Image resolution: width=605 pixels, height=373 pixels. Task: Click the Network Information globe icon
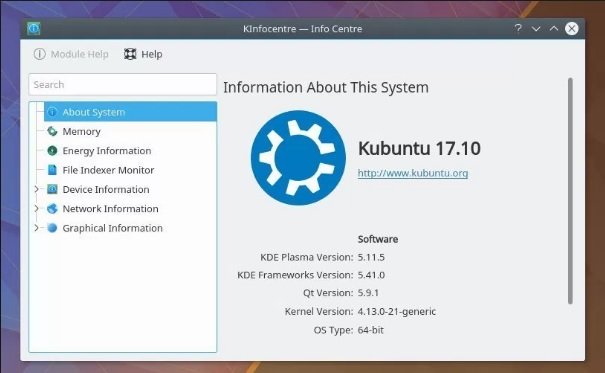(x=52, y=209)
